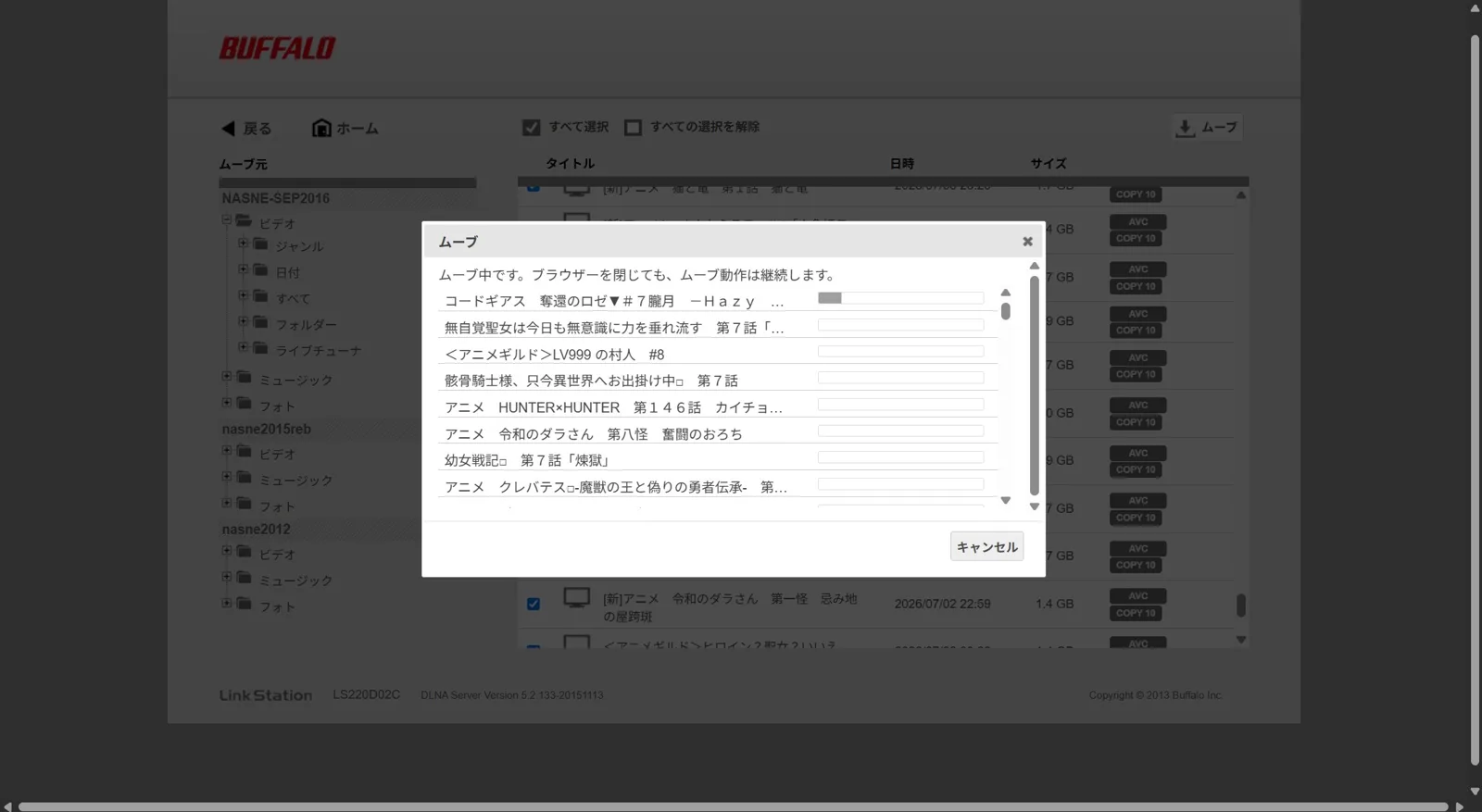Expand ビデオ under nasne2015reb
The width and height of the screenshot is (1482, 812).
point(226,451)
